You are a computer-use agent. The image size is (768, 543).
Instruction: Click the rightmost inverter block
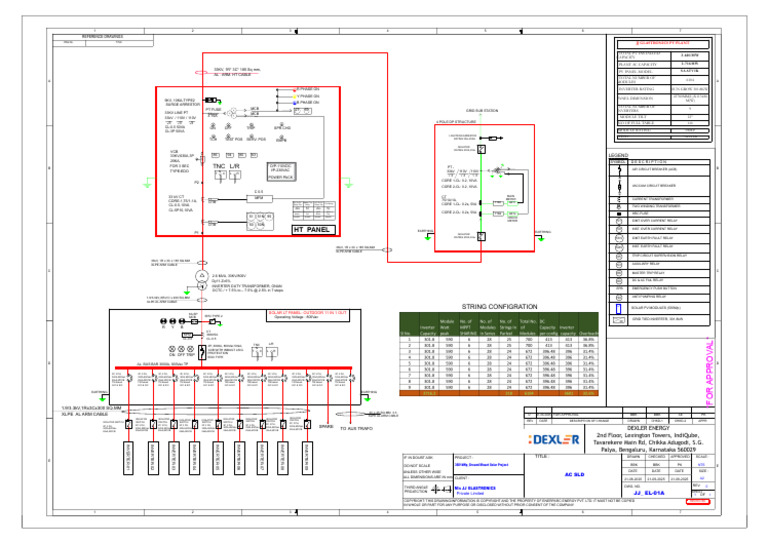[x=307, y=458]
